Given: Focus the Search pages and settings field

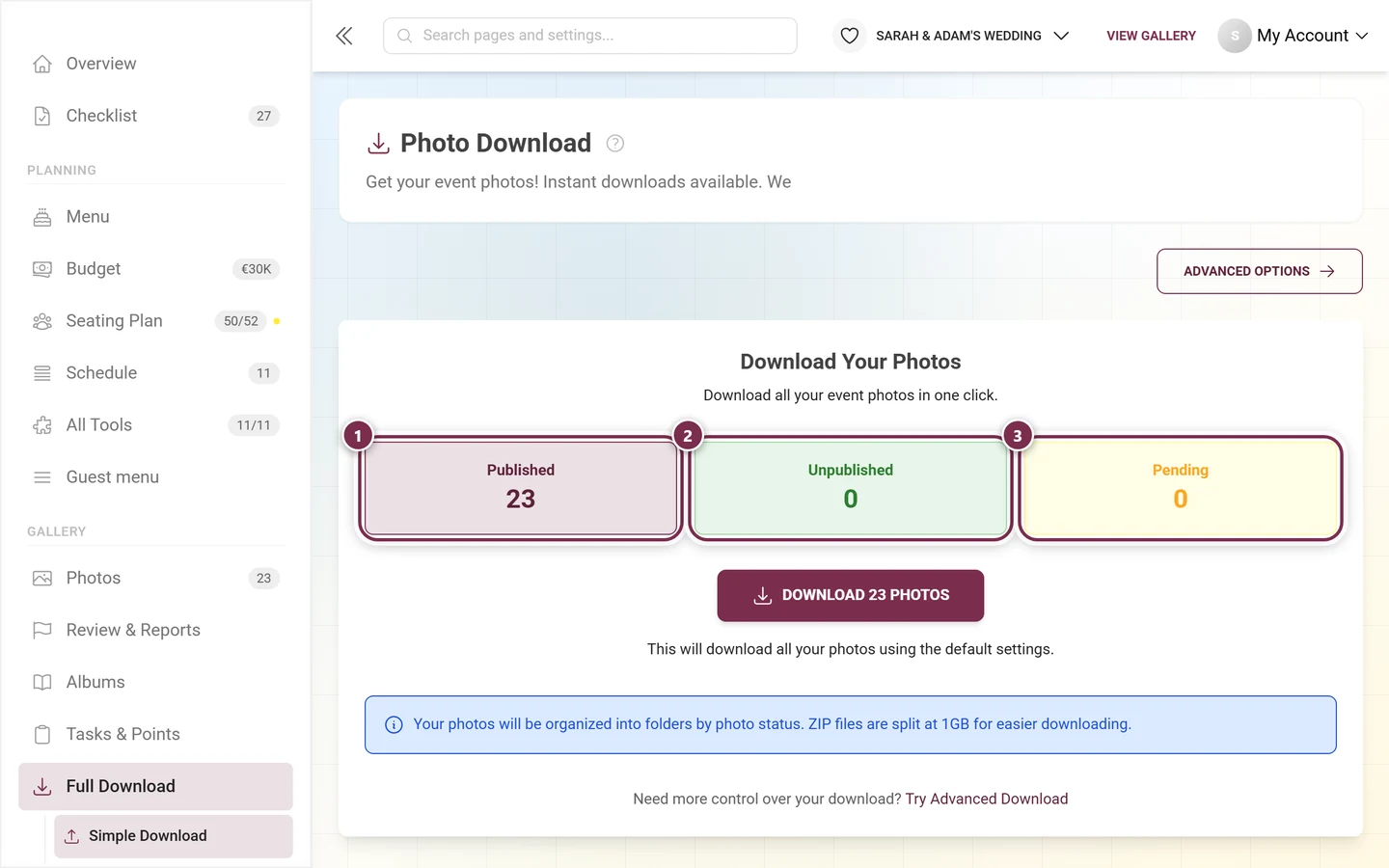Looking at the screenshot, I should tap(590, 36).
